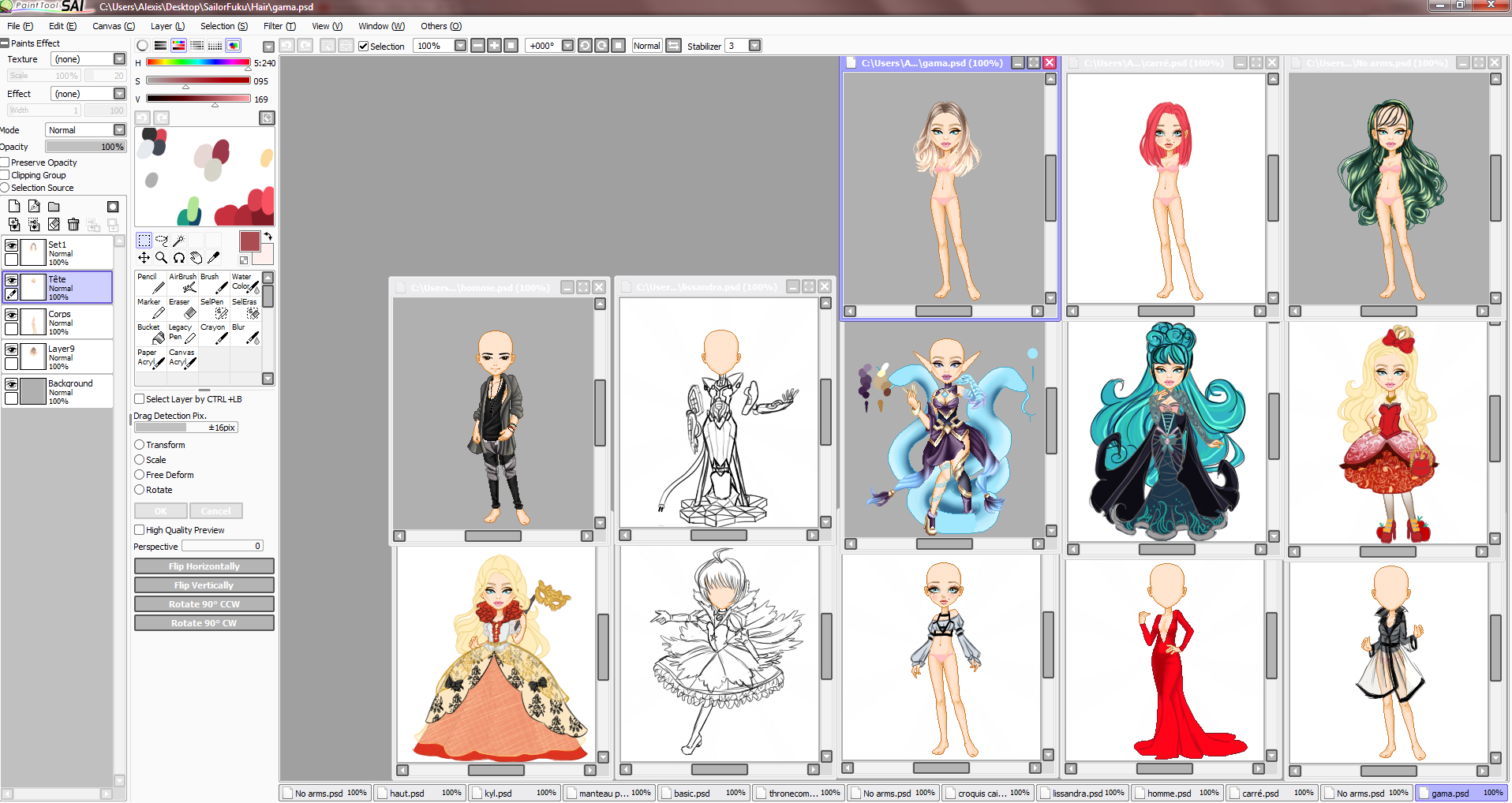Uncheck the Selection checkbox in toolbar
The image size is (1512, 803).
(364, 47)
